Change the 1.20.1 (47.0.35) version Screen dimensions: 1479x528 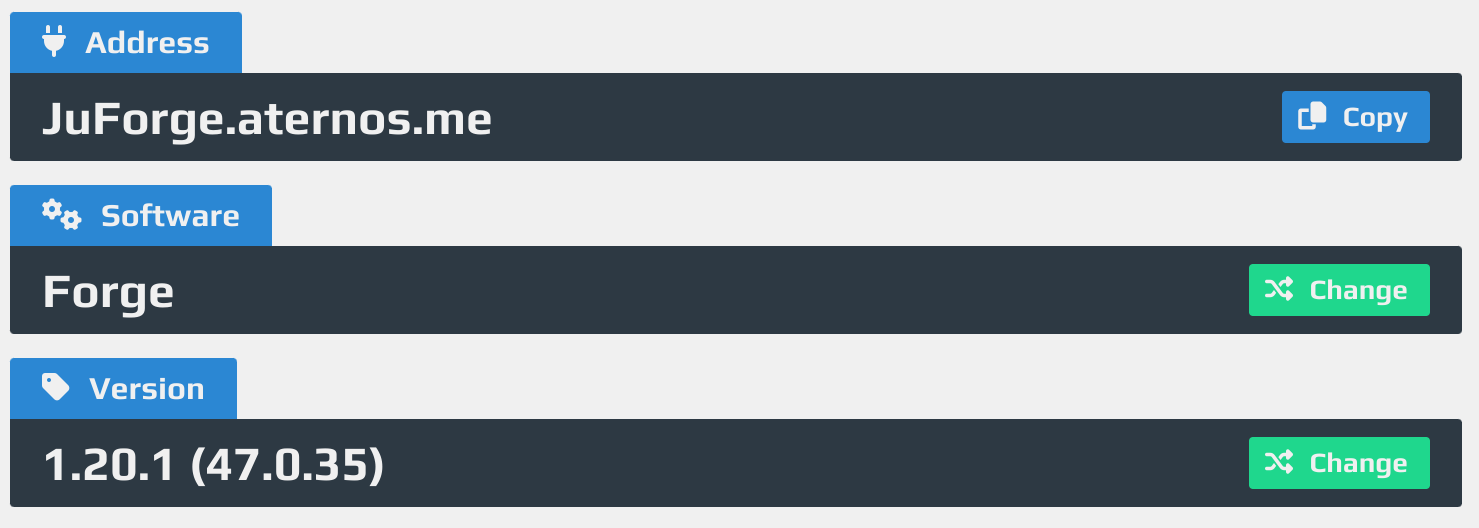pos(1339,463)
